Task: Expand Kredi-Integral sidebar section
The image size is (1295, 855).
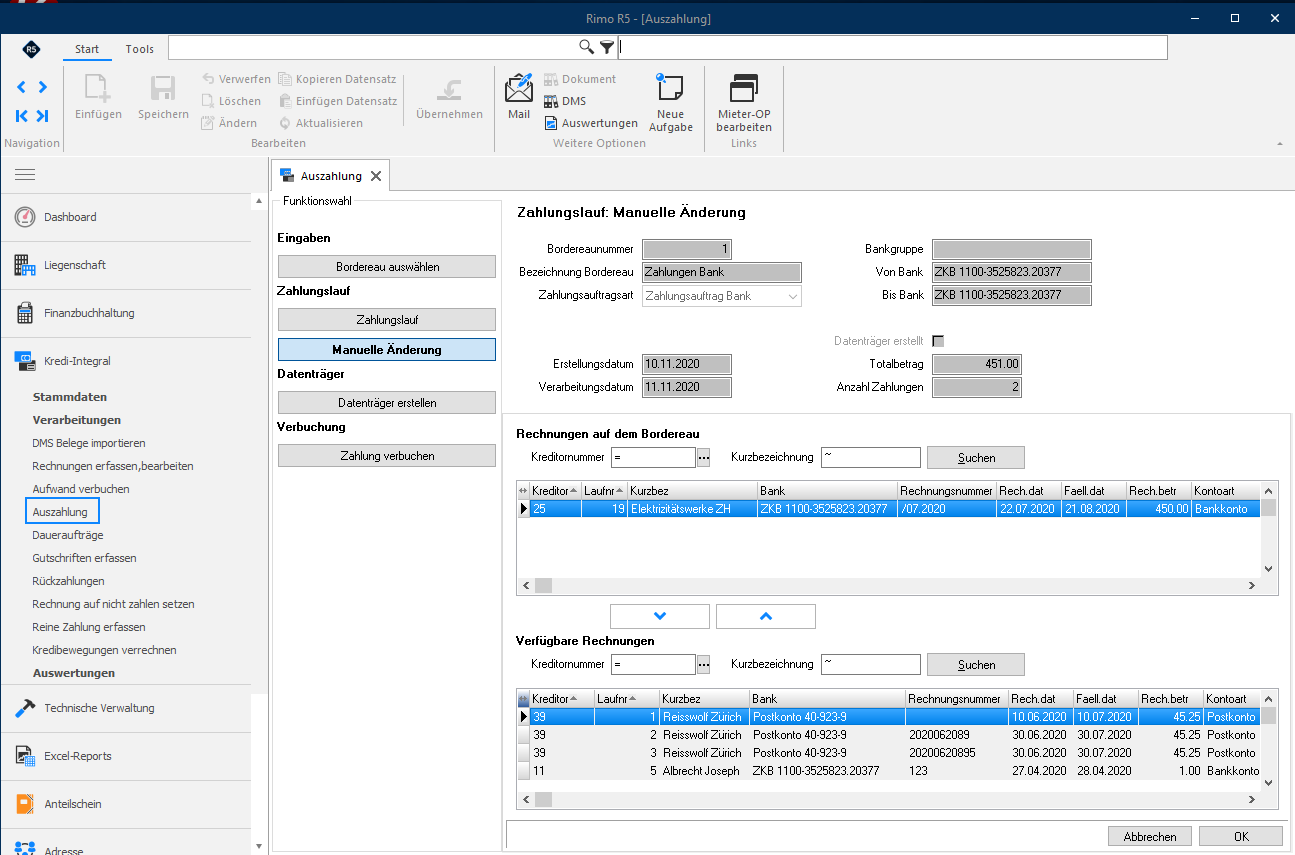Action: click(126, 361)
